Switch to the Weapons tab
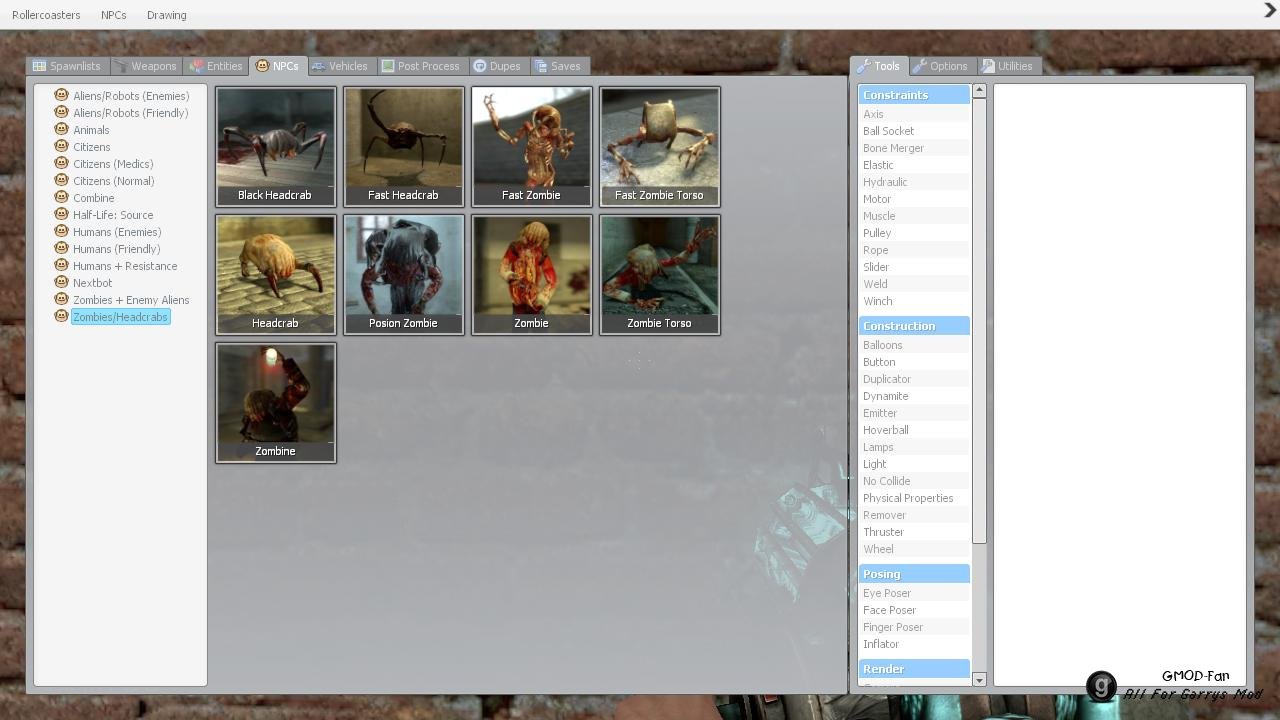Viewport: 1280px width, 720px height. pos(146,66)
